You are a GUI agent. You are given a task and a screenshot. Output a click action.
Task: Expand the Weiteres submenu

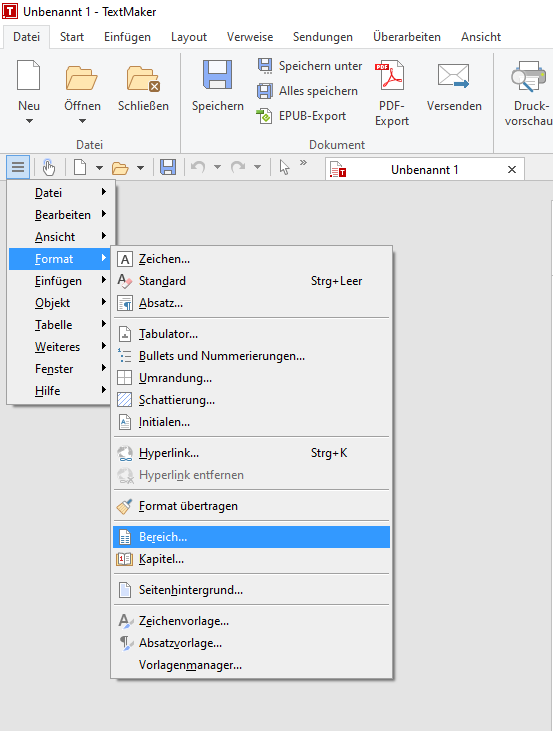[x=61, y=347]
